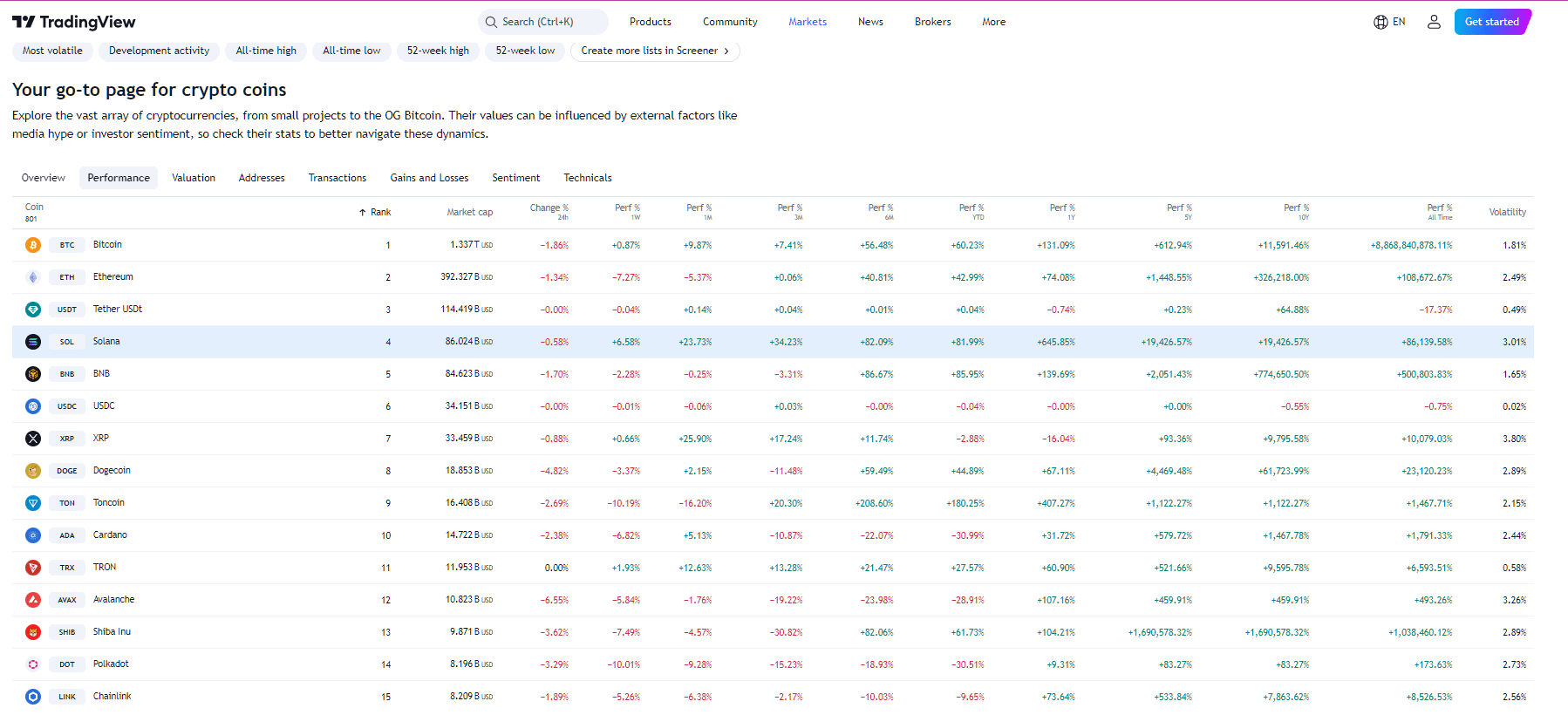Screen dimensions: 1568x715
Task: Sort by Market cap column header
Action: pos(469,213)
